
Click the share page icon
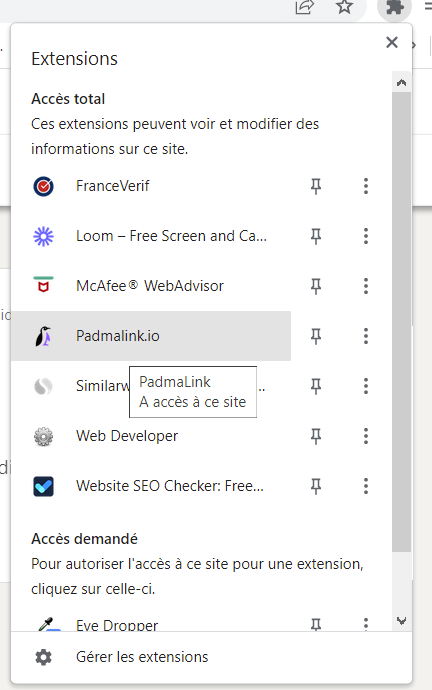[305, 7]
